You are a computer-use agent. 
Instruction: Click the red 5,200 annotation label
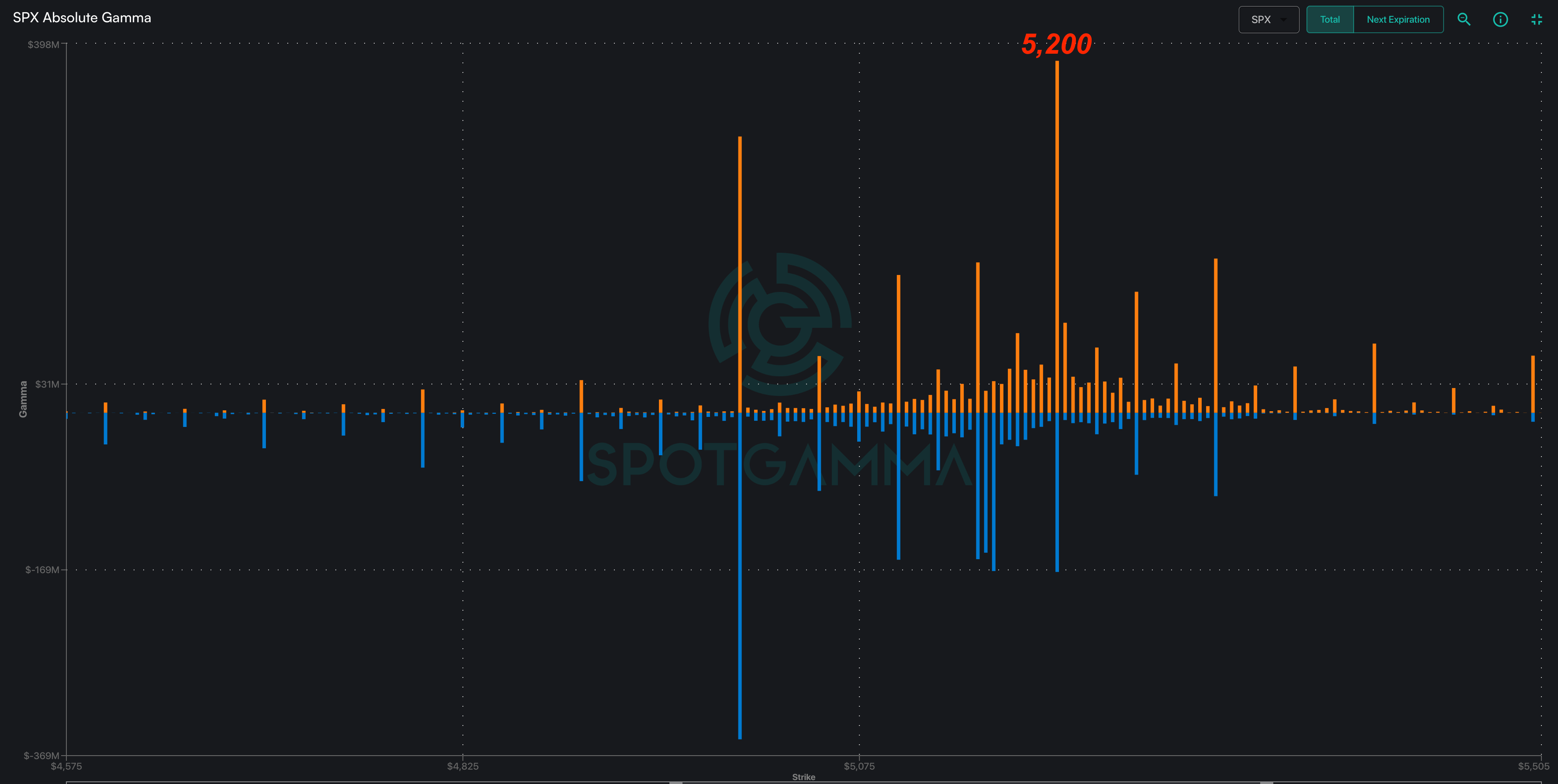coord(1056,44)
